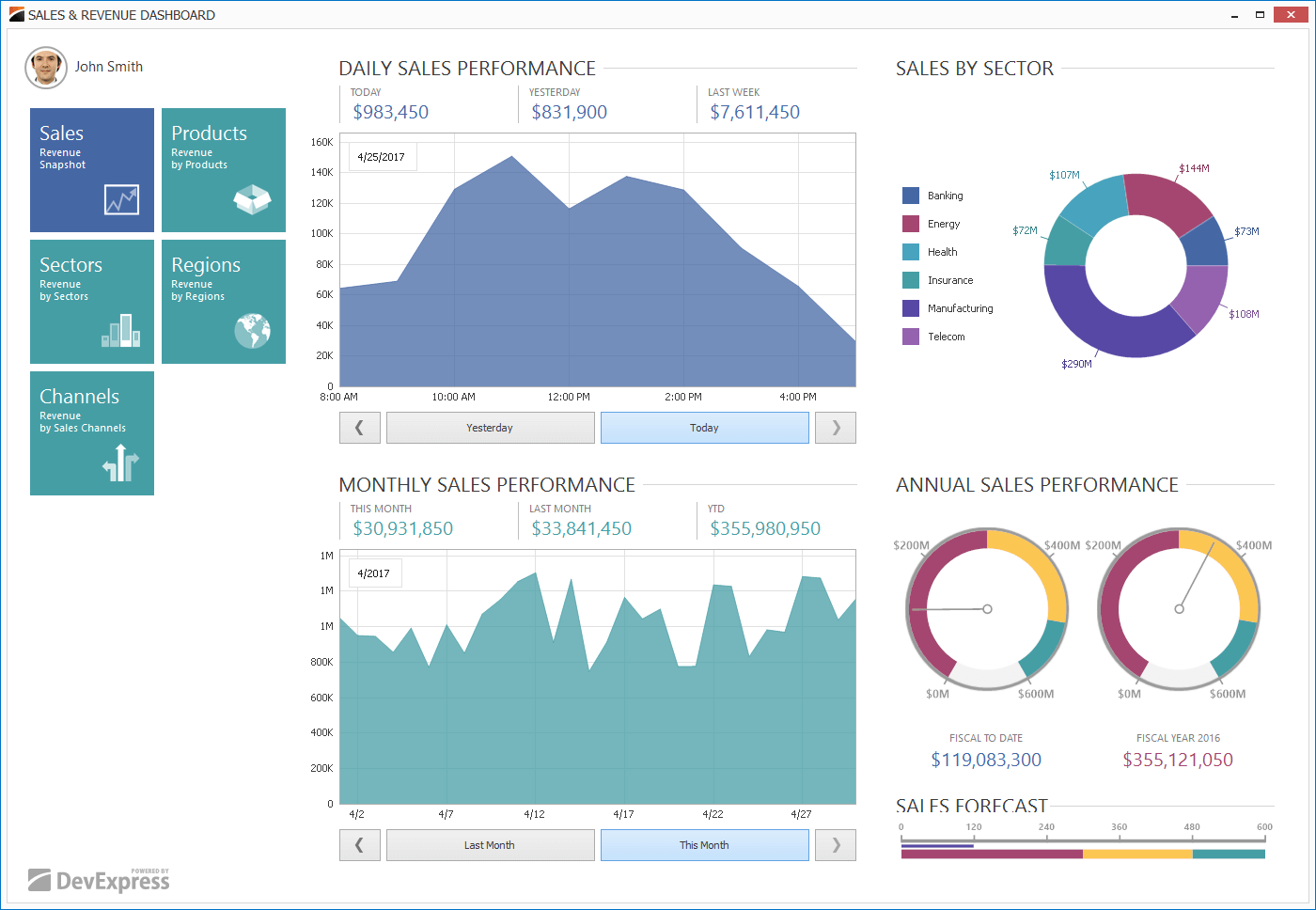The width and height of the screenshot is (1316, 910).
Task: Switch the monthly chart to This Month
Action: click(x=704, y=844)
